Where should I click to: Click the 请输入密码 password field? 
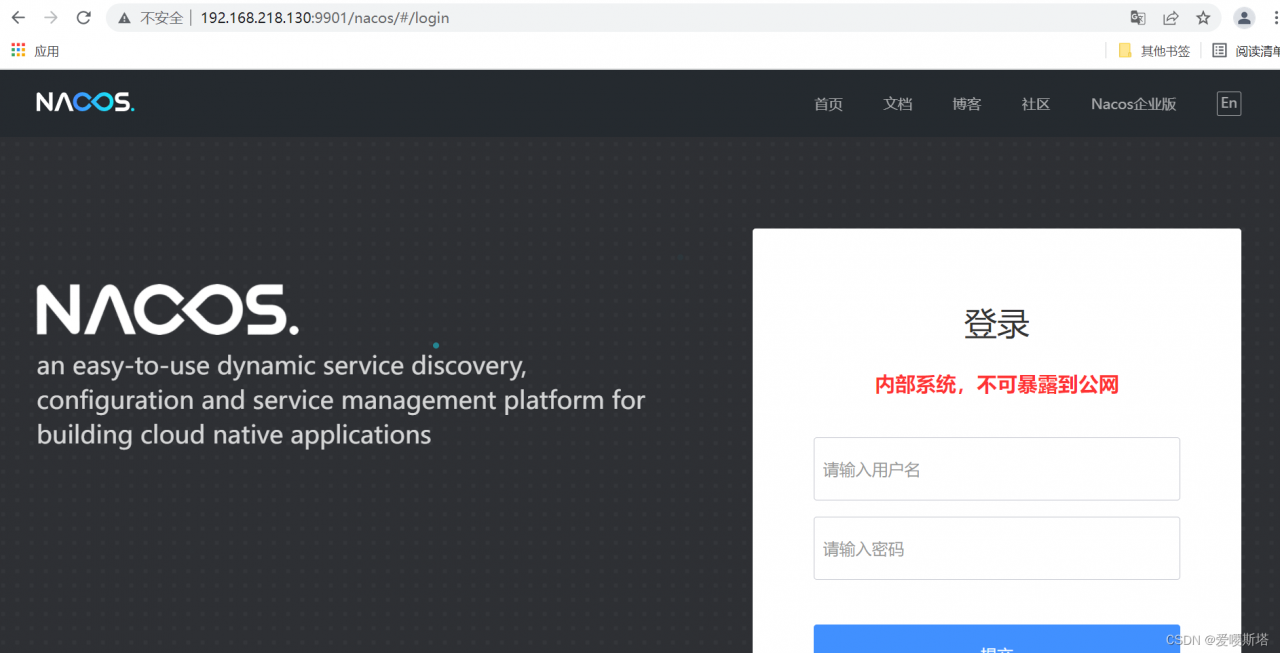(996, 548)
